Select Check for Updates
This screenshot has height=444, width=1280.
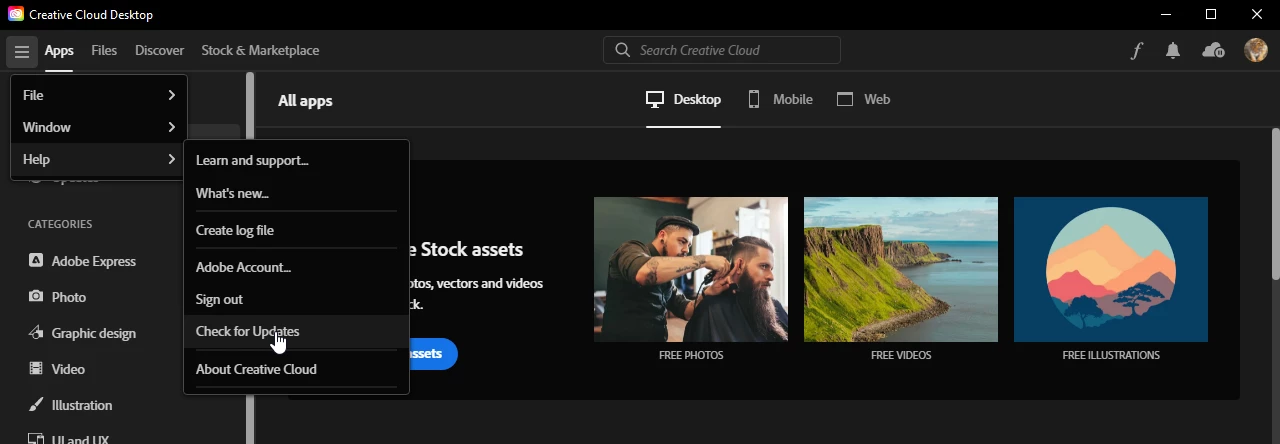coord(296,331)
